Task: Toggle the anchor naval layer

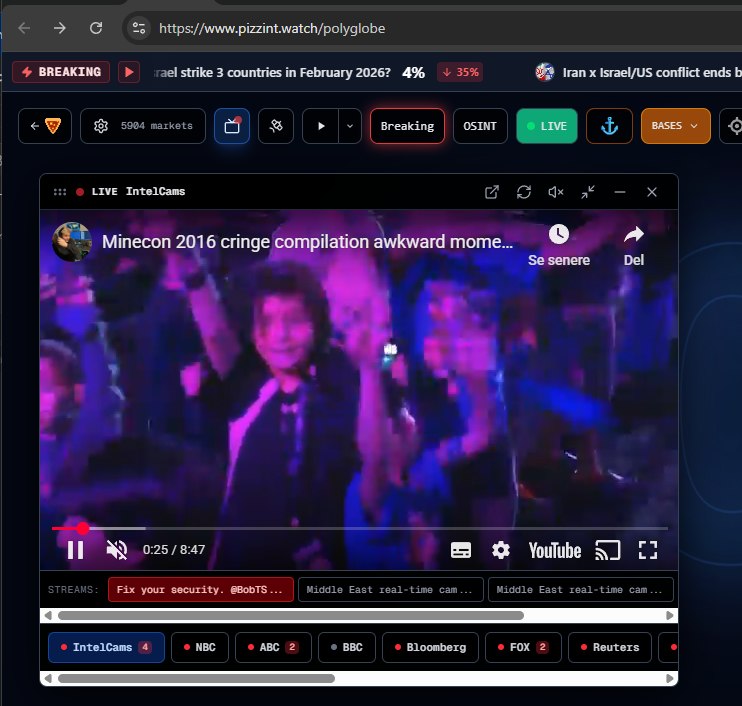Action: click(x=610, y=126)
